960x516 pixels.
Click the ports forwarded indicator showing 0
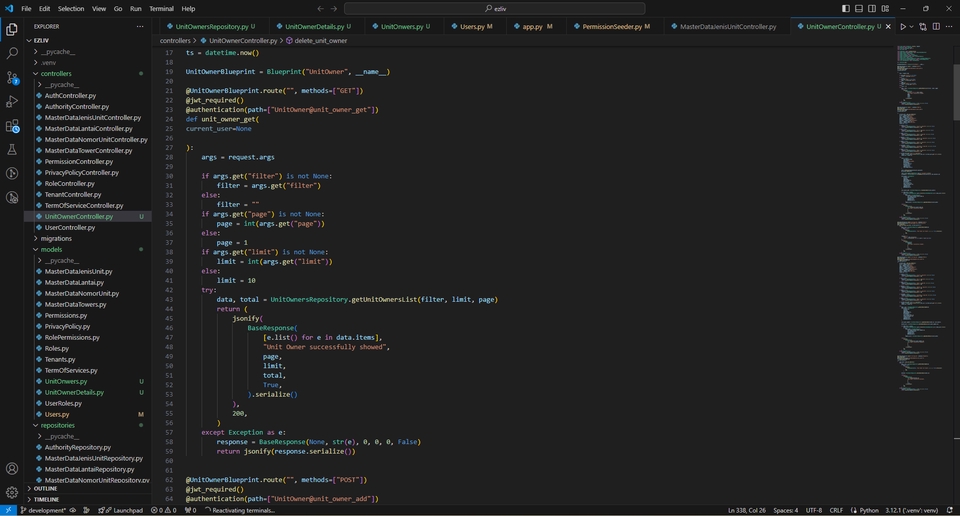(190, 510)
